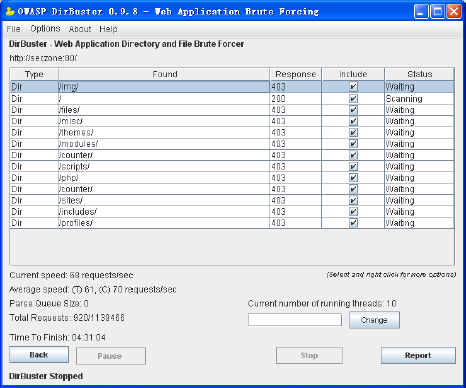Click the Time To Finish value
466x388 pixels.
coord(89,338)
